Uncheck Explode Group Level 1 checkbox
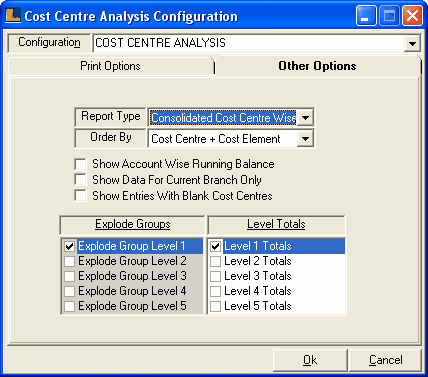The height and width of the screenshot is (377, 428). coord(69,246)
